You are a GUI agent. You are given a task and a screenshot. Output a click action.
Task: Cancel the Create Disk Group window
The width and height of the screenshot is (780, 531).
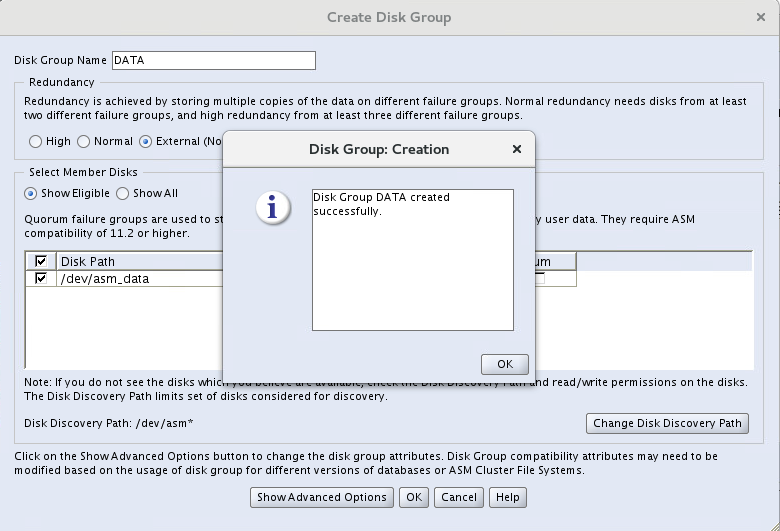click(x=459, y=497)
